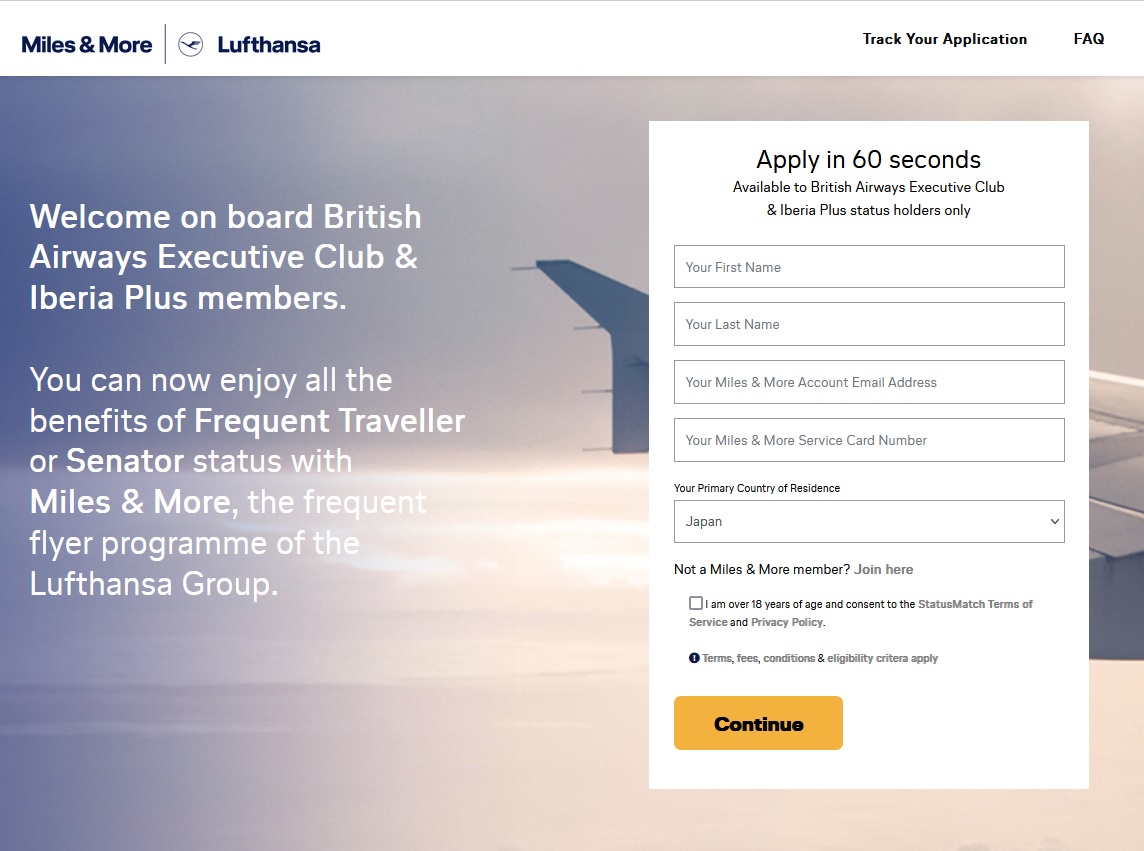
Task: Open StatusMatch Terms of Service link
Action: pyautogui.click(x=975, y=604)
